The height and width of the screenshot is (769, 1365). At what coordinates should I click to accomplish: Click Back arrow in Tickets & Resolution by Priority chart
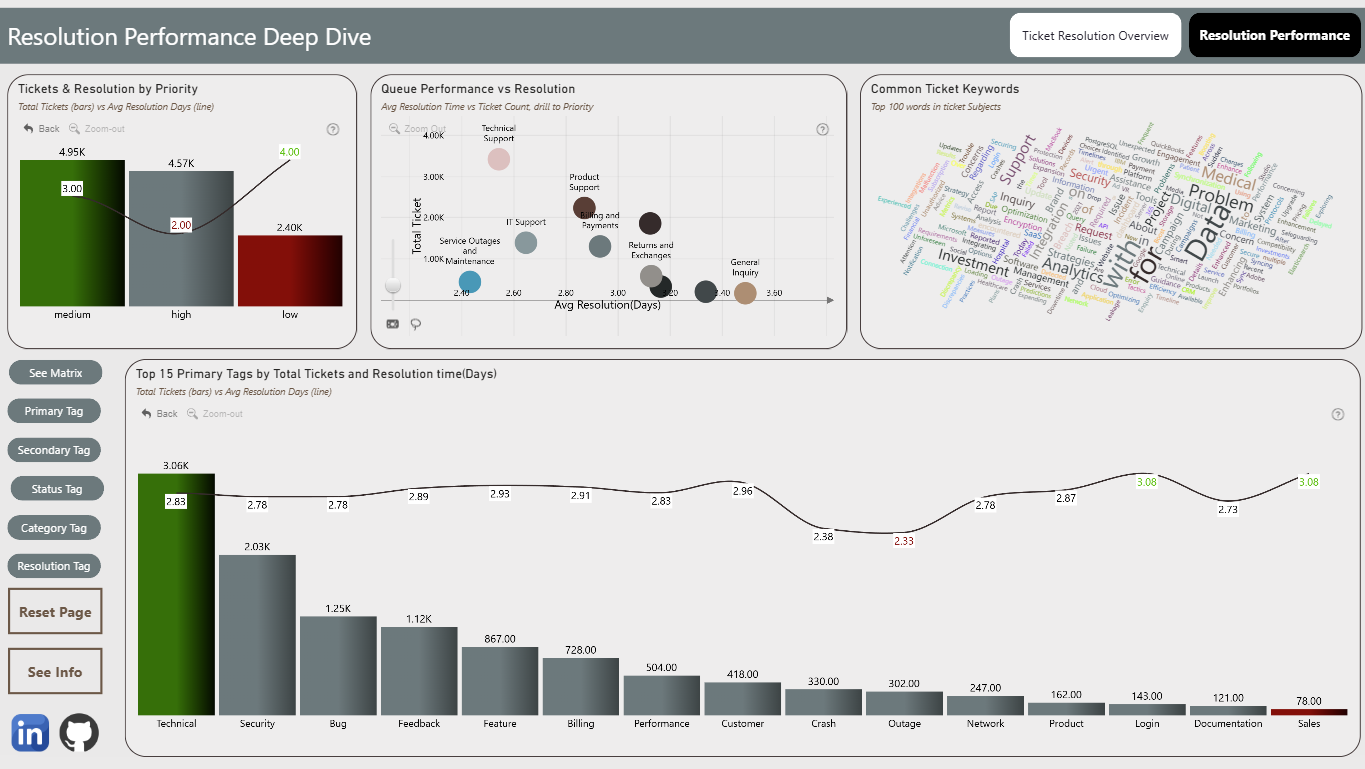(x=29, y=129)
